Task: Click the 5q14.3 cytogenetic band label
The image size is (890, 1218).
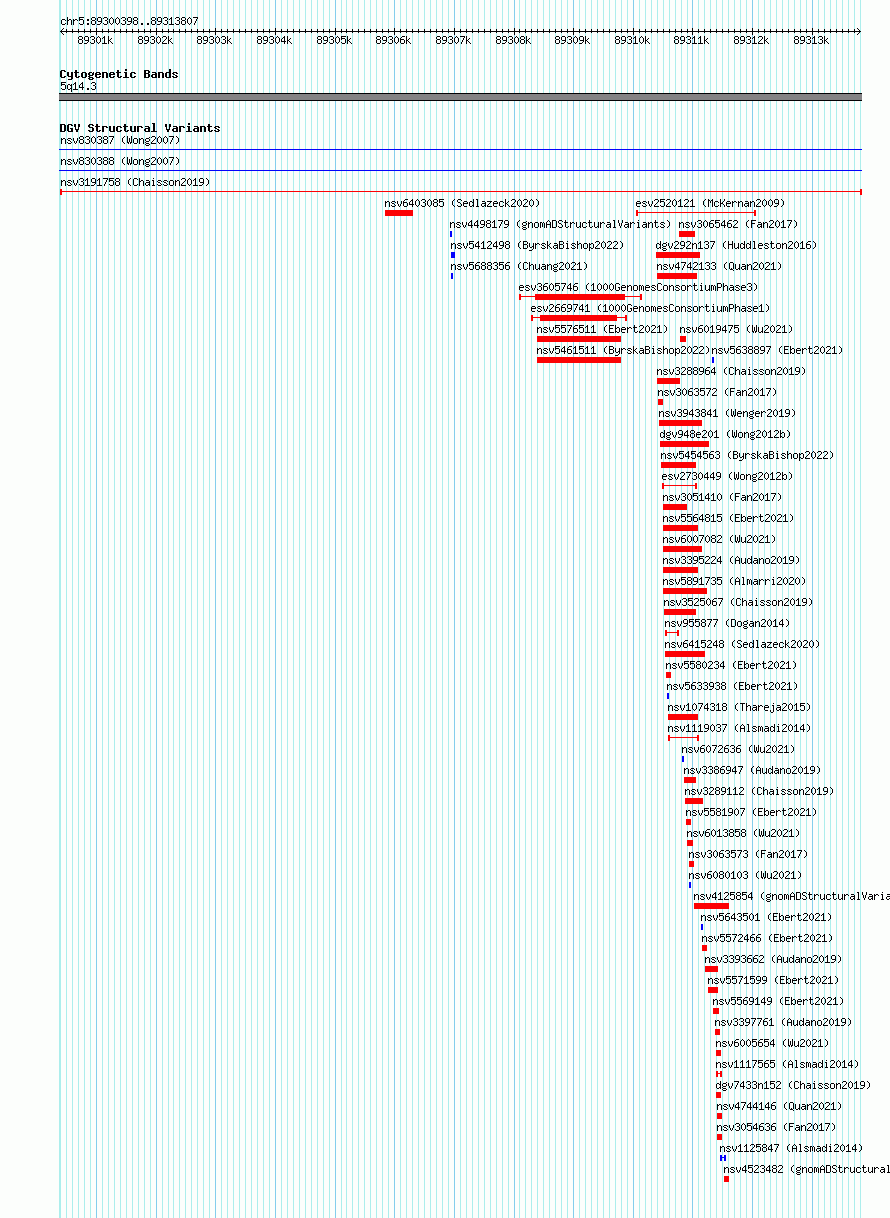Action: (78, 87)
